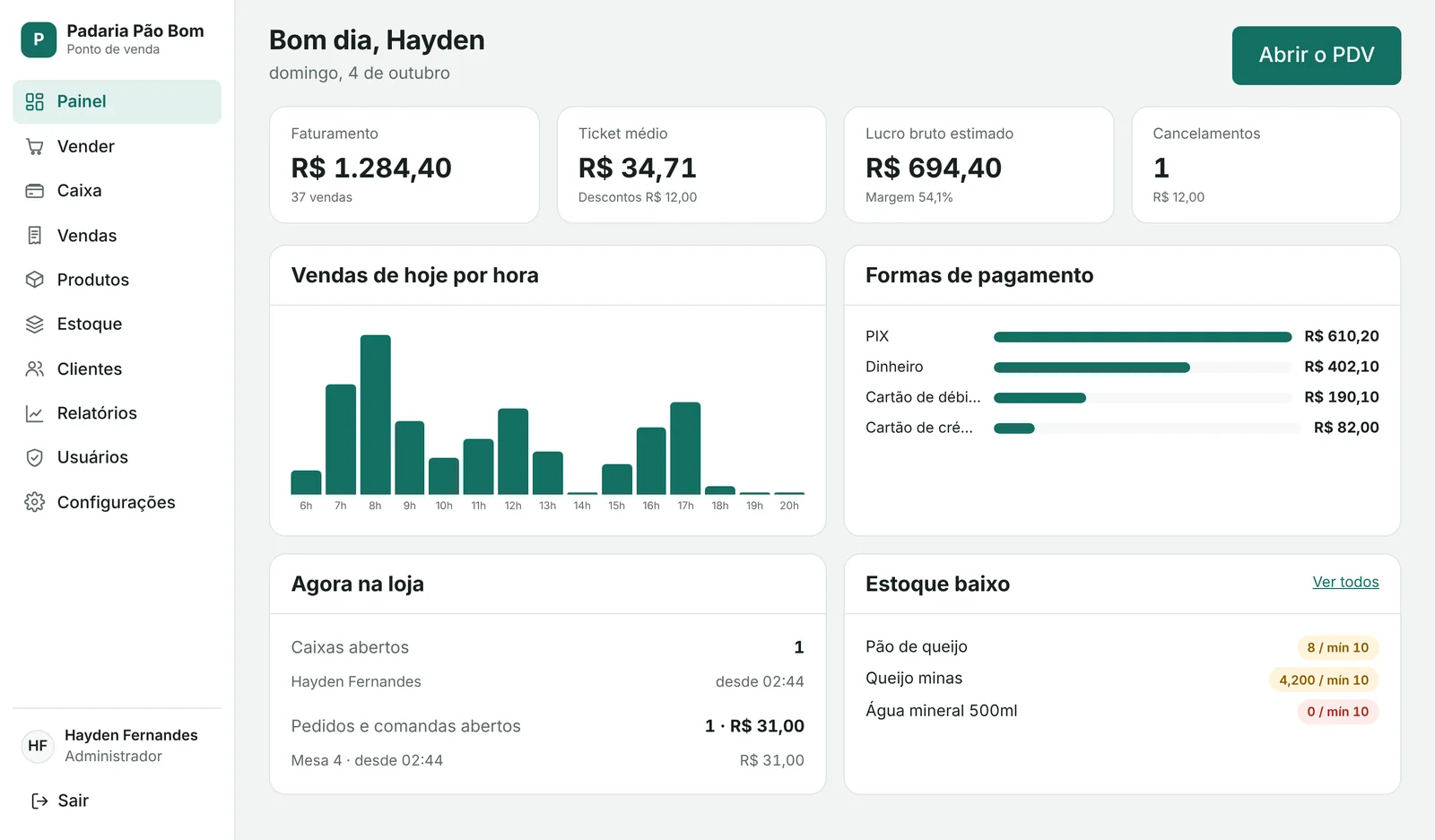The image size is (1435, 840).
Task: Click the 17h bar in hourly chart
Action: pos(685,448)
